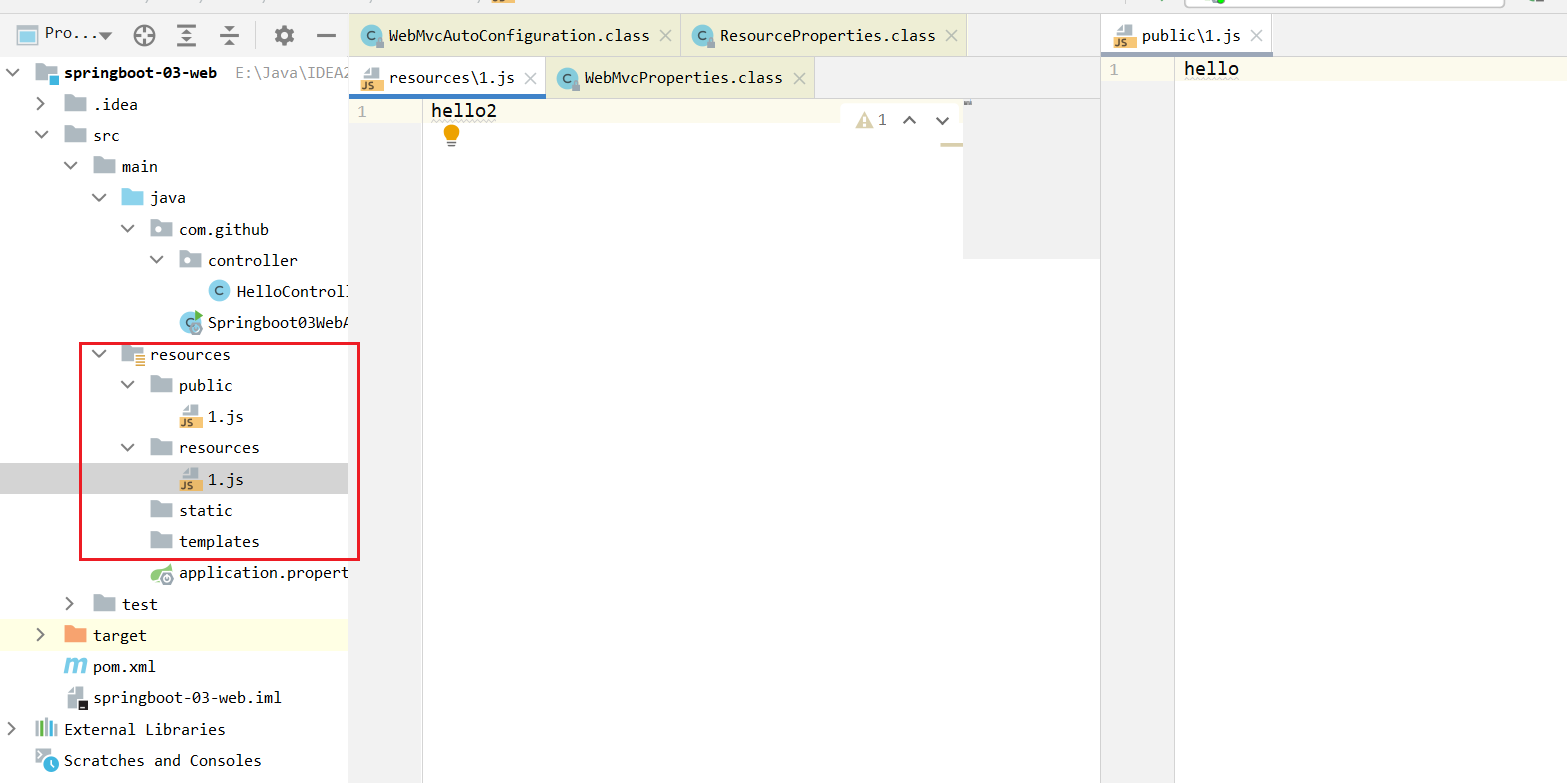1567x783 pixels.
Task: Hide the Project tool window with minus icon
Action: [326, 36]
